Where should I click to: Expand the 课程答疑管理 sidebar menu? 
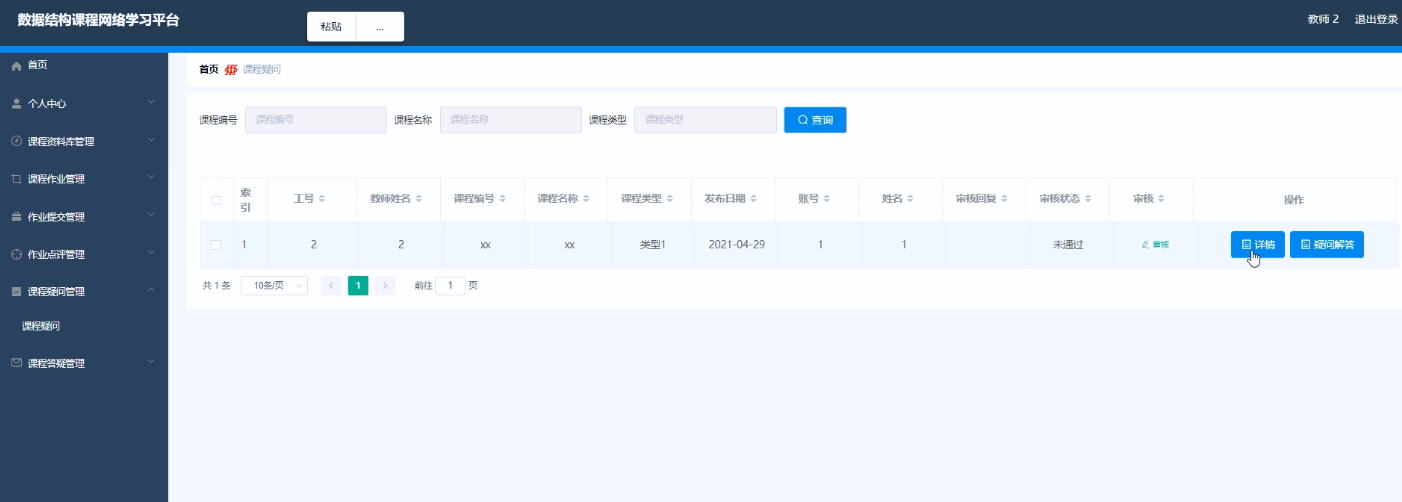[151, 362]
